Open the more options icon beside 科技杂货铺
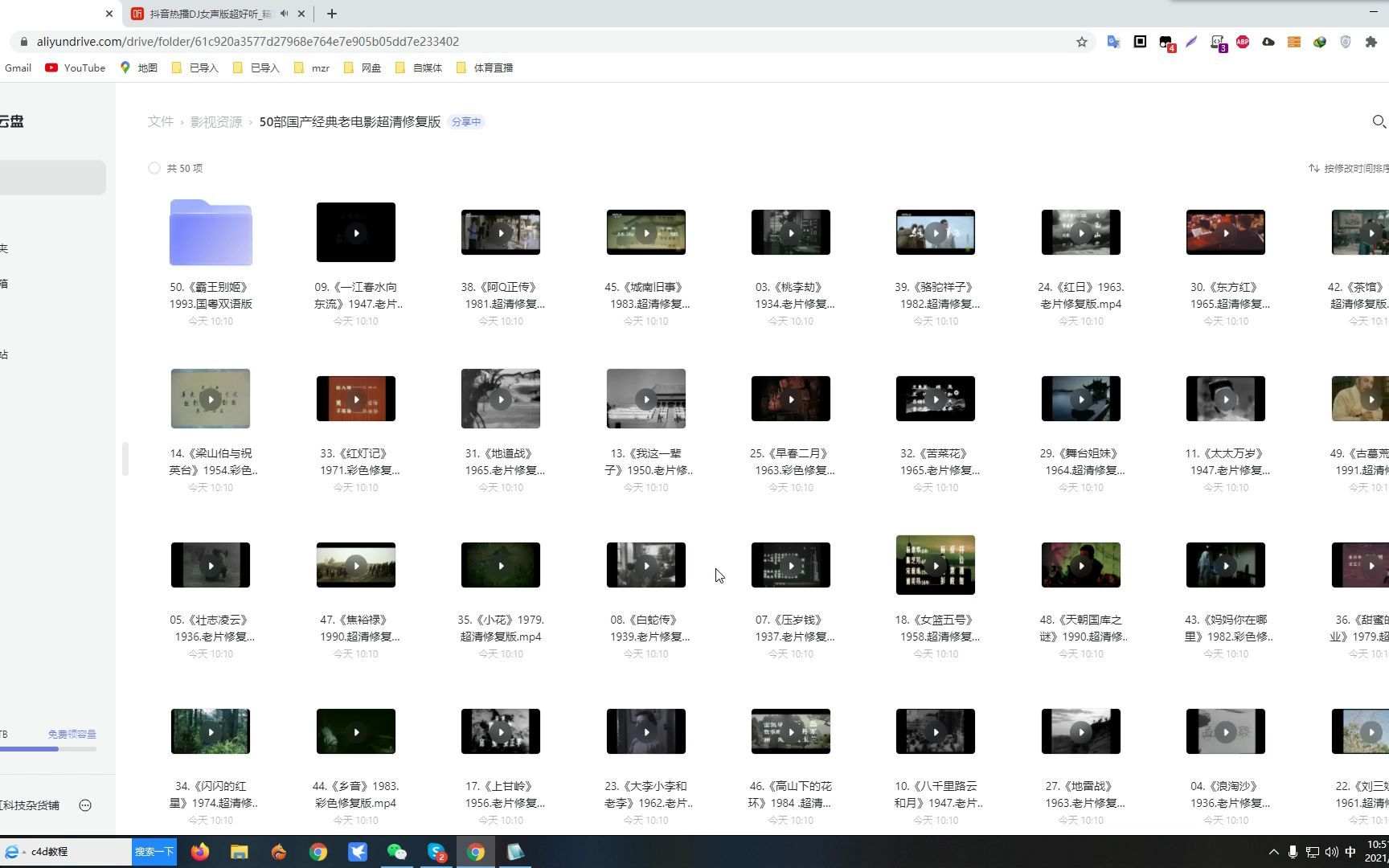Viewport: 1389px width, 868px height. pyautogui.click(x=85, y=805)
